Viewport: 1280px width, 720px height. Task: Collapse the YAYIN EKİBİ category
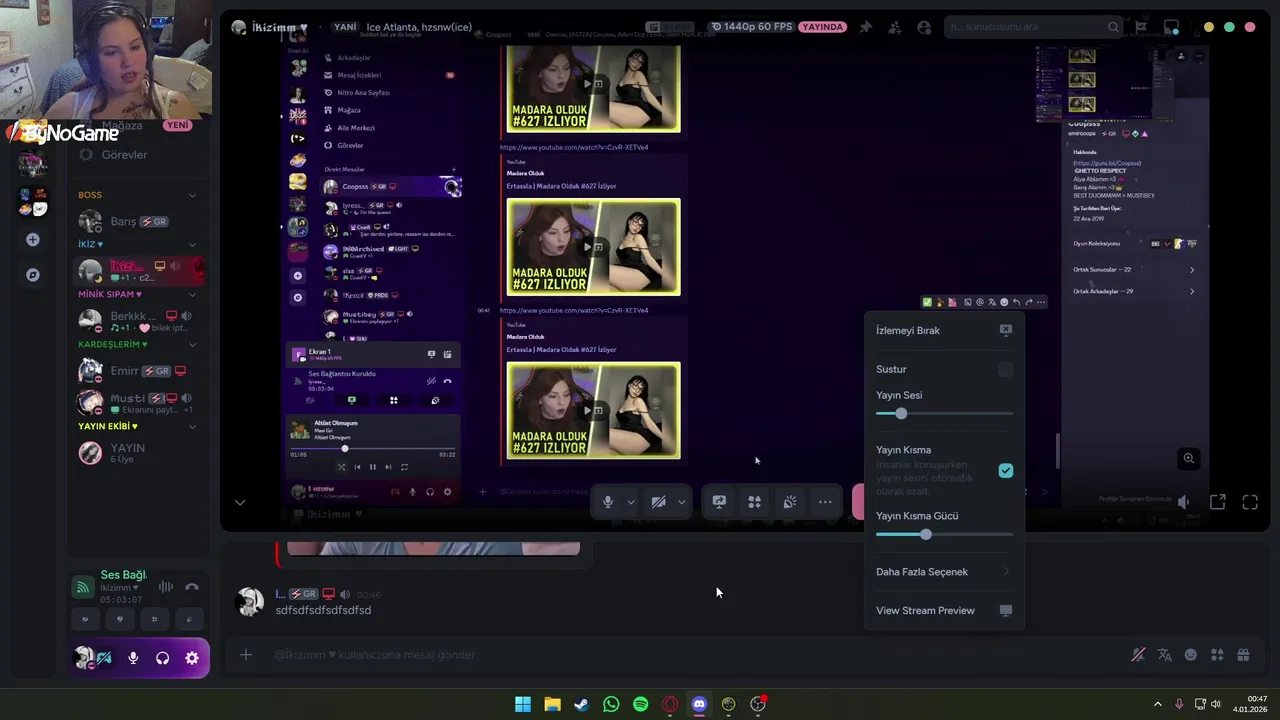pos(192,427)
